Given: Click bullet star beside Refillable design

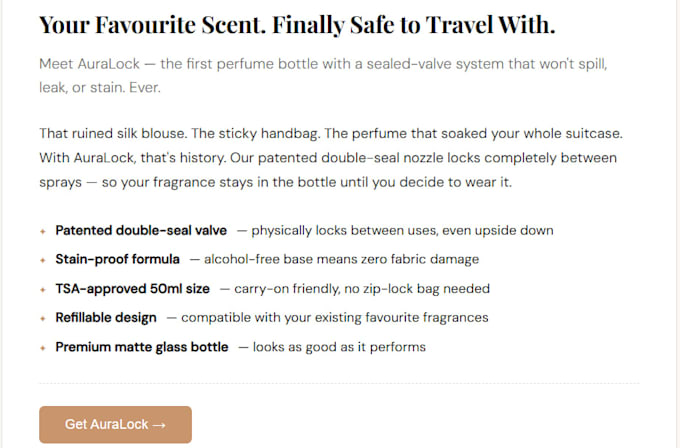Looking at the screenshot, I should click(x=42, y=318).
